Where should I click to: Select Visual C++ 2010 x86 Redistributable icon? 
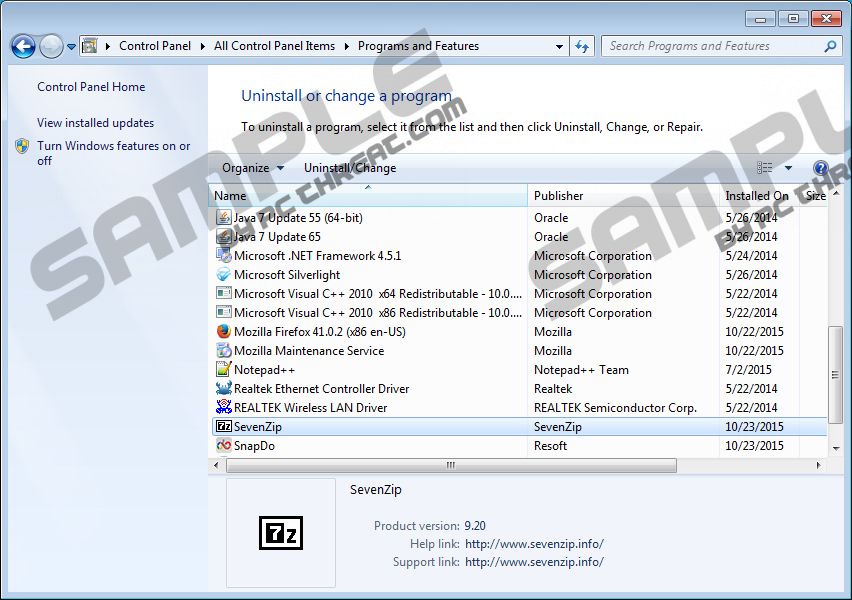coord(223,312)
